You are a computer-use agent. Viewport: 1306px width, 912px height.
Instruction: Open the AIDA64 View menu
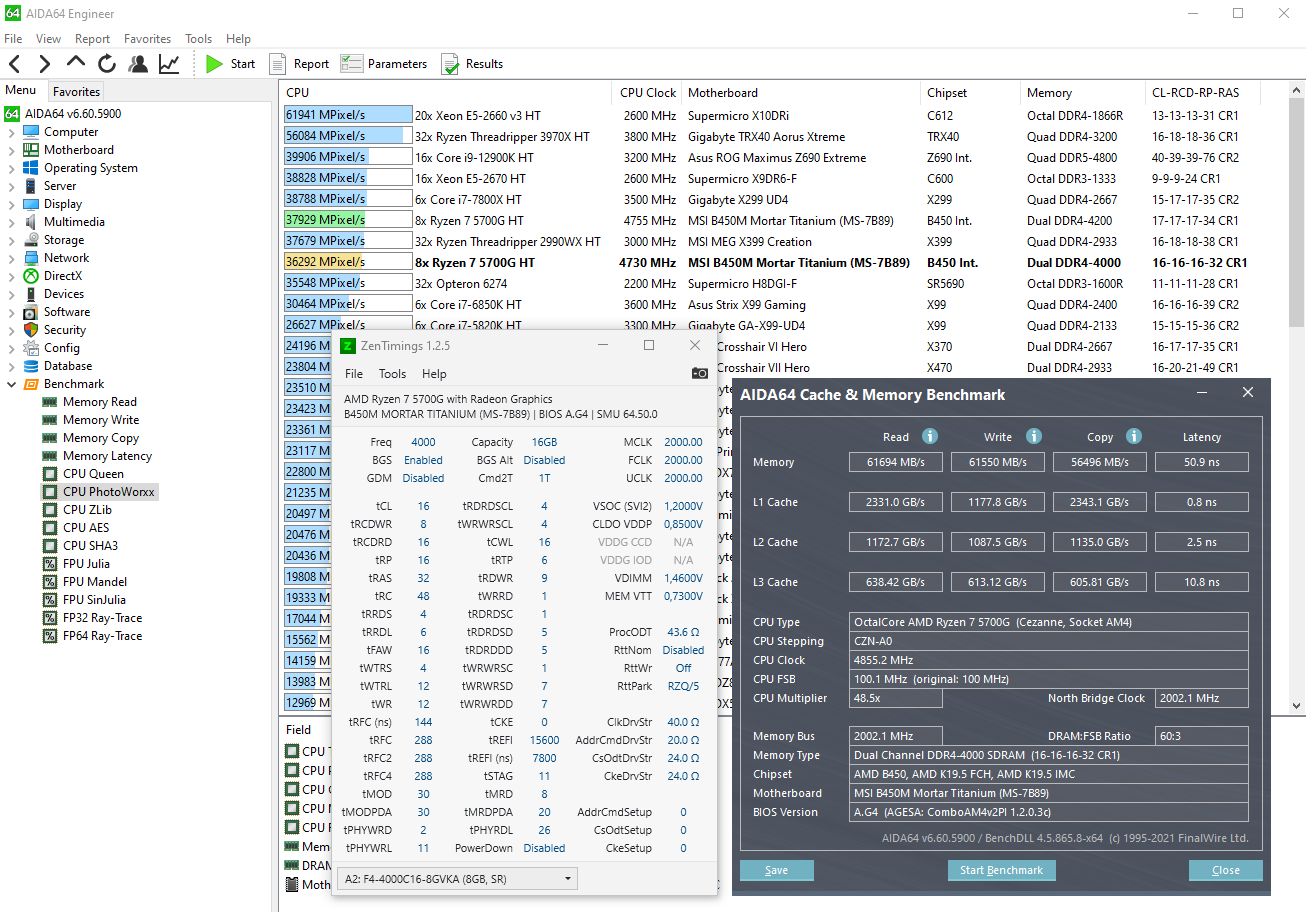(x=48, y=39)
